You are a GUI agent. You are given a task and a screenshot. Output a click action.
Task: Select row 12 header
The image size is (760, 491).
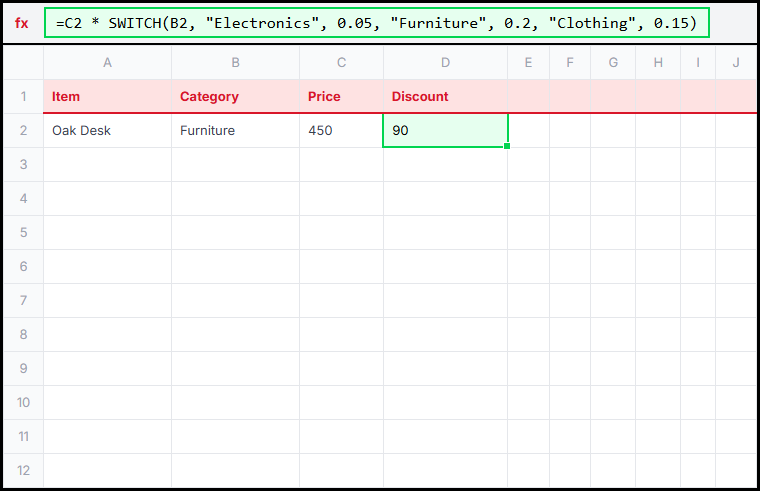click(x=23, y=470)
